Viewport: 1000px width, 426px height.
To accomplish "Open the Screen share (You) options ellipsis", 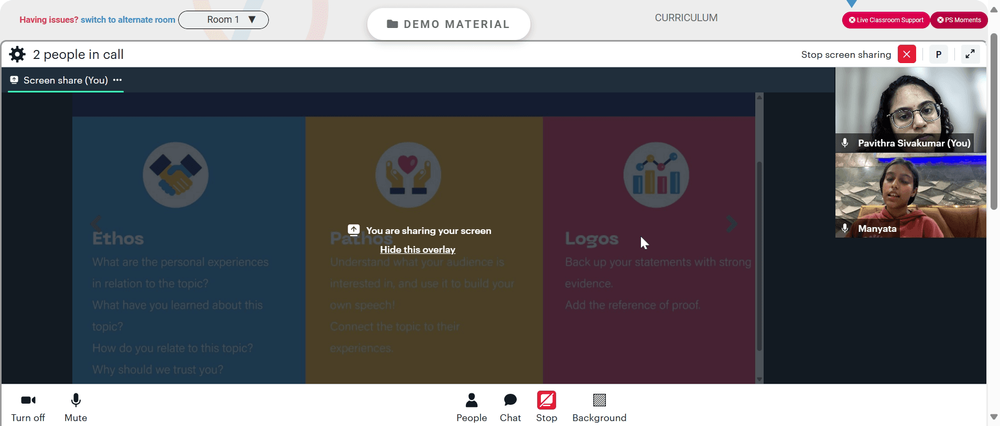I will tap(117, 80).
